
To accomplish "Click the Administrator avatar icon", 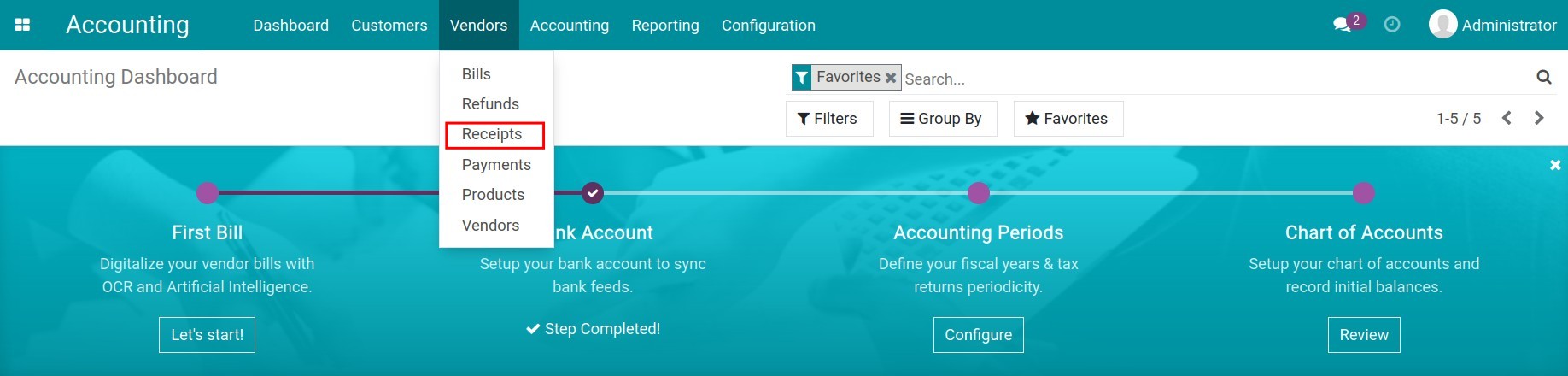I will click(x=1442, y=25).
